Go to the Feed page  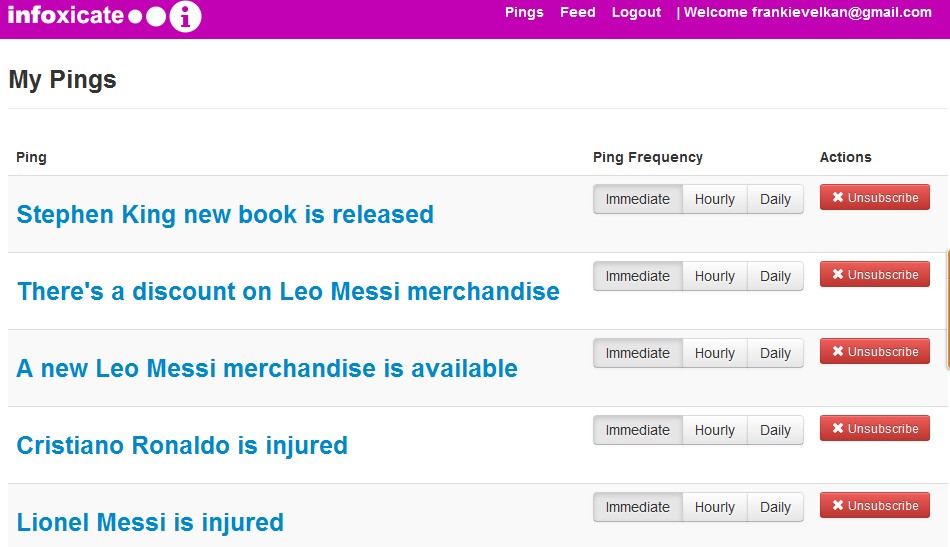pyautogui.click(x=578, y=13)
